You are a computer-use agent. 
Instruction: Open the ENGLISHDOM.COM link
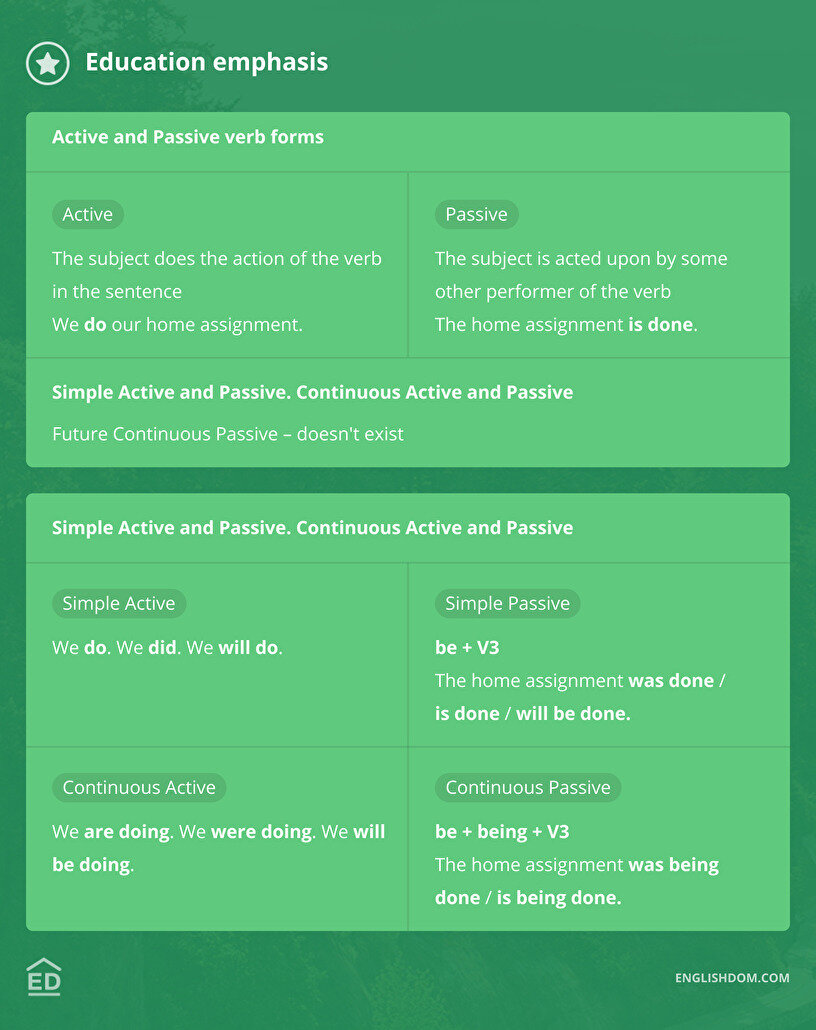point(732,978)
